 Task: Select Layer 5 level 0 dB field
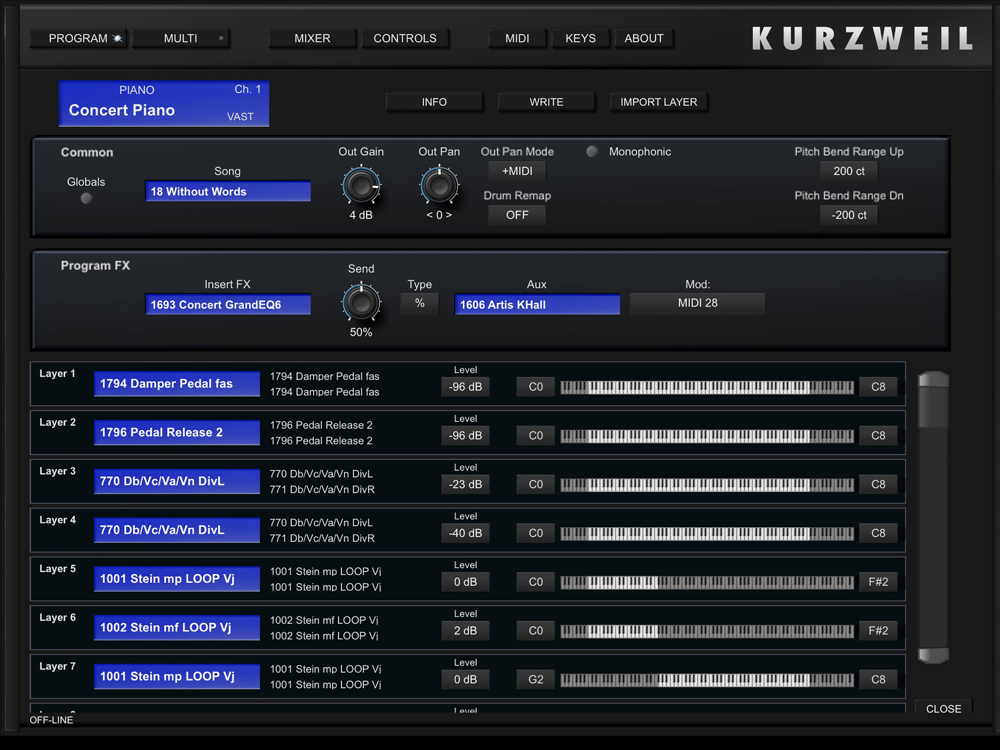point(466,582)
